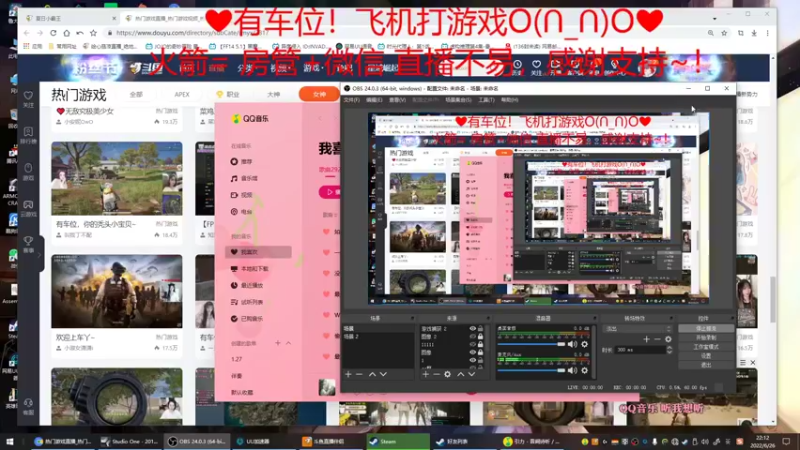The width and height of the screenshot is (800, 450).
Task: Mute microphone/Aux speaker icon
Action: click(572, 370)
